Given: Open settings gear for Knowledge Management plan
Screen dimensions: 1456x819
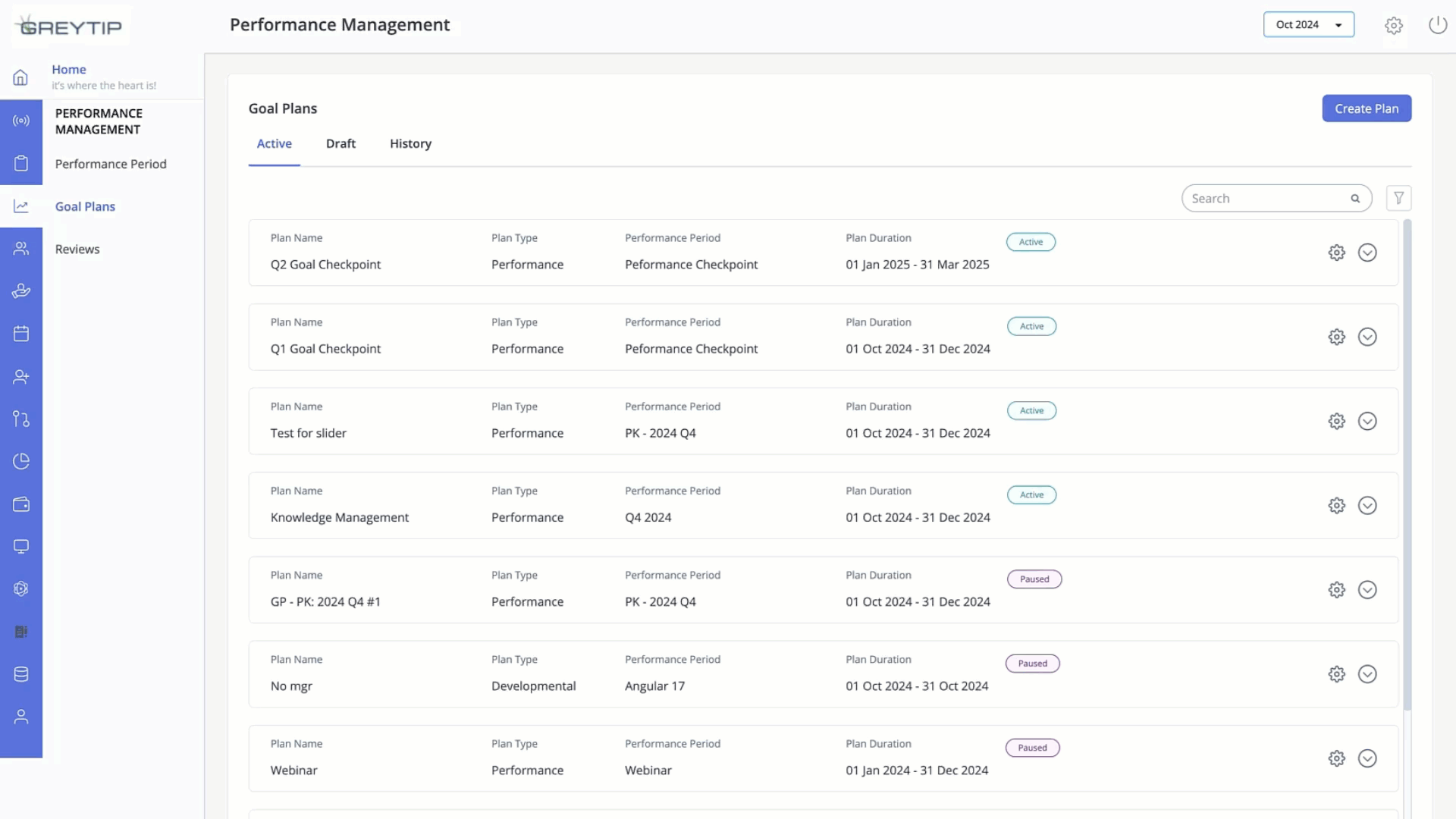Looking at the screenshot, I should 1336,505.
